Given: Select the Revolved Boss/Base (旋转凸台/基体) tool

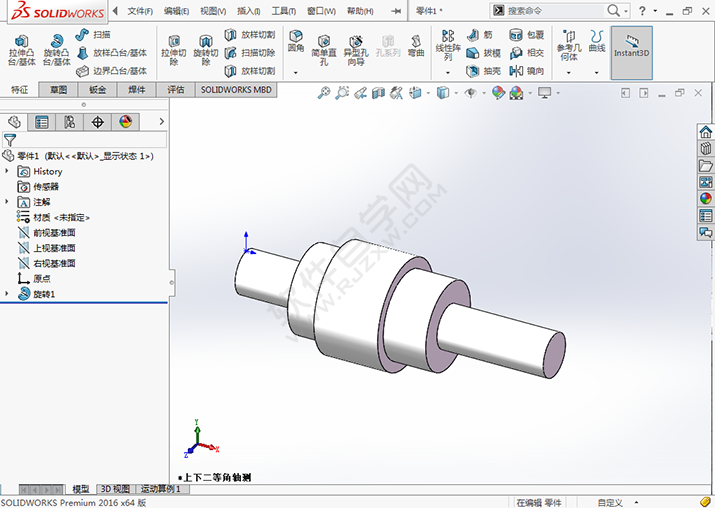Looking at the screenshot, I should (57, 50).
